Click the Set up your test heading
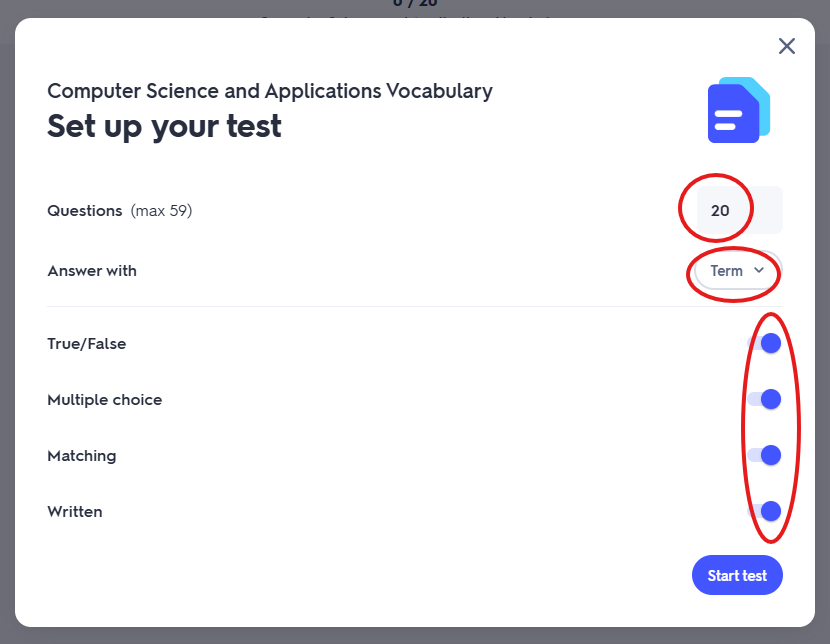This screenshot has height=644, width=830. (x=165, y=126)
